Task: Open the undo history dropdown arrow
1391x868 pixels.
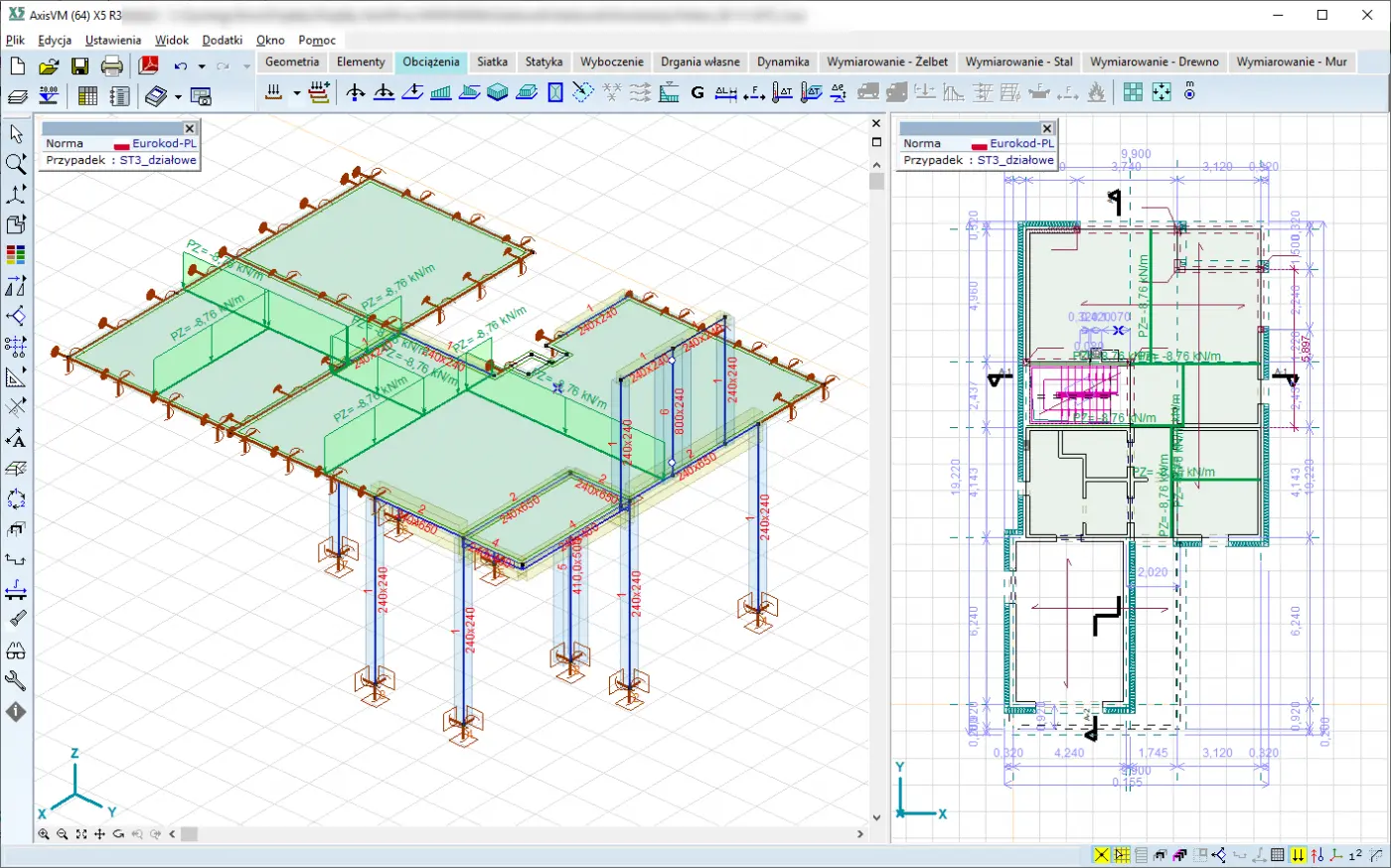Action: tap(202, 67)
